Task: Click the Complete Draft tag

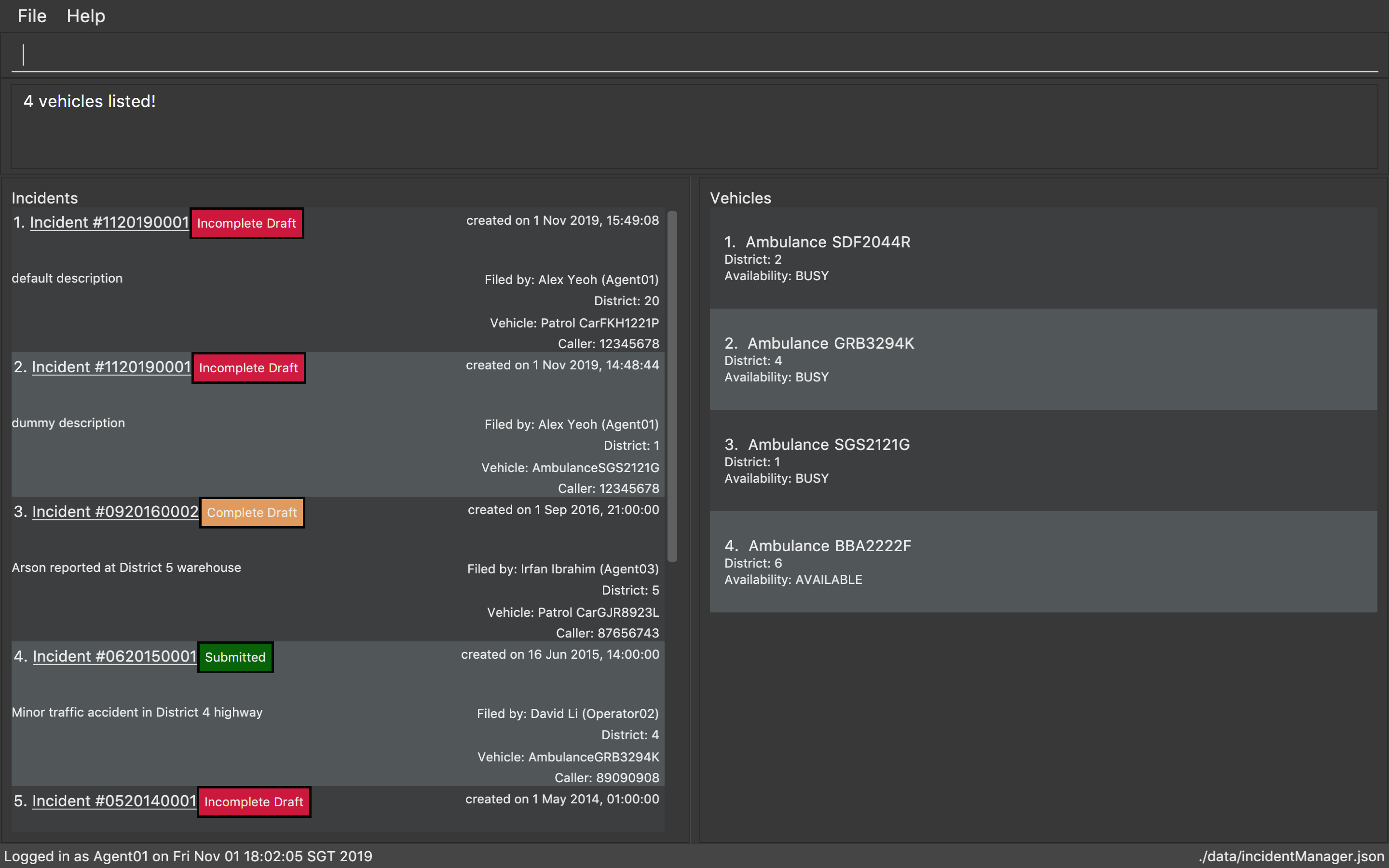Action: coord(252,513)
